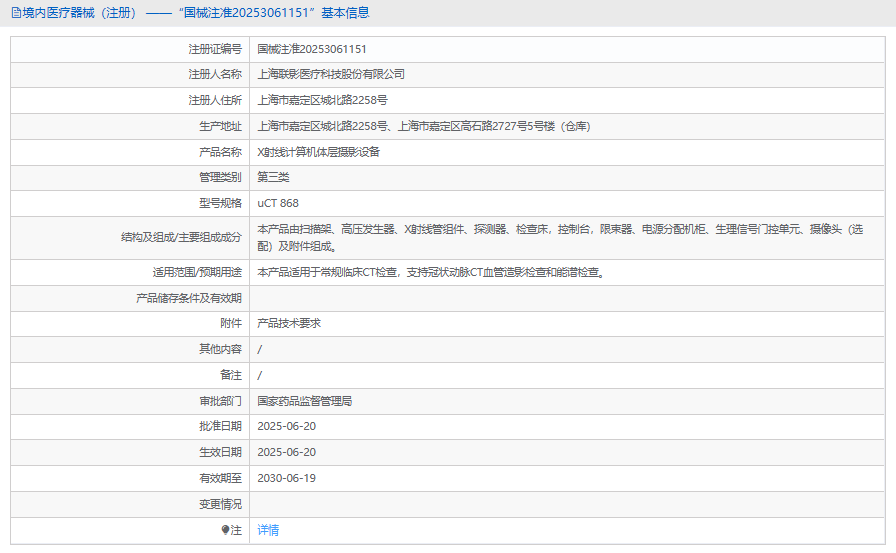
Task: Click the 备注 label
Action: click(231, 375)
